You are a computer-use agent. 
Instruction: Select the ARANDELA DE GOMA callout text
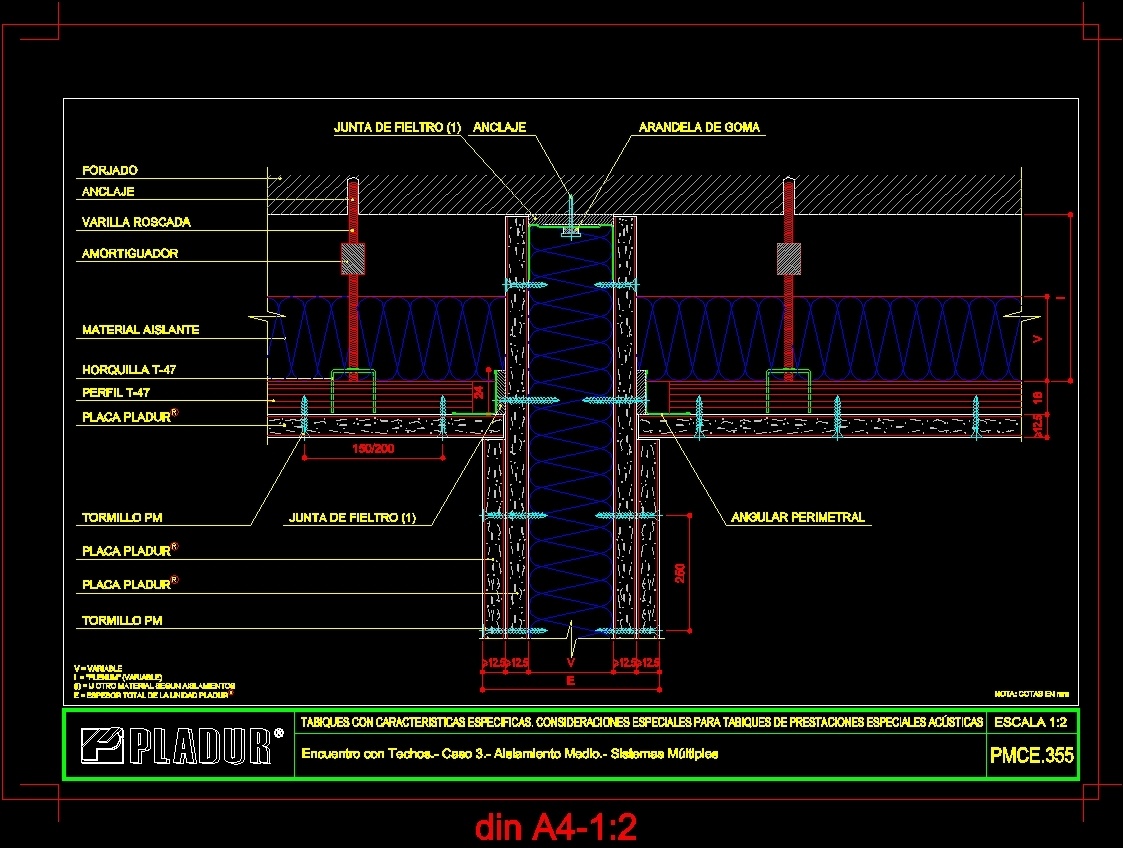(x=698, y=127)
